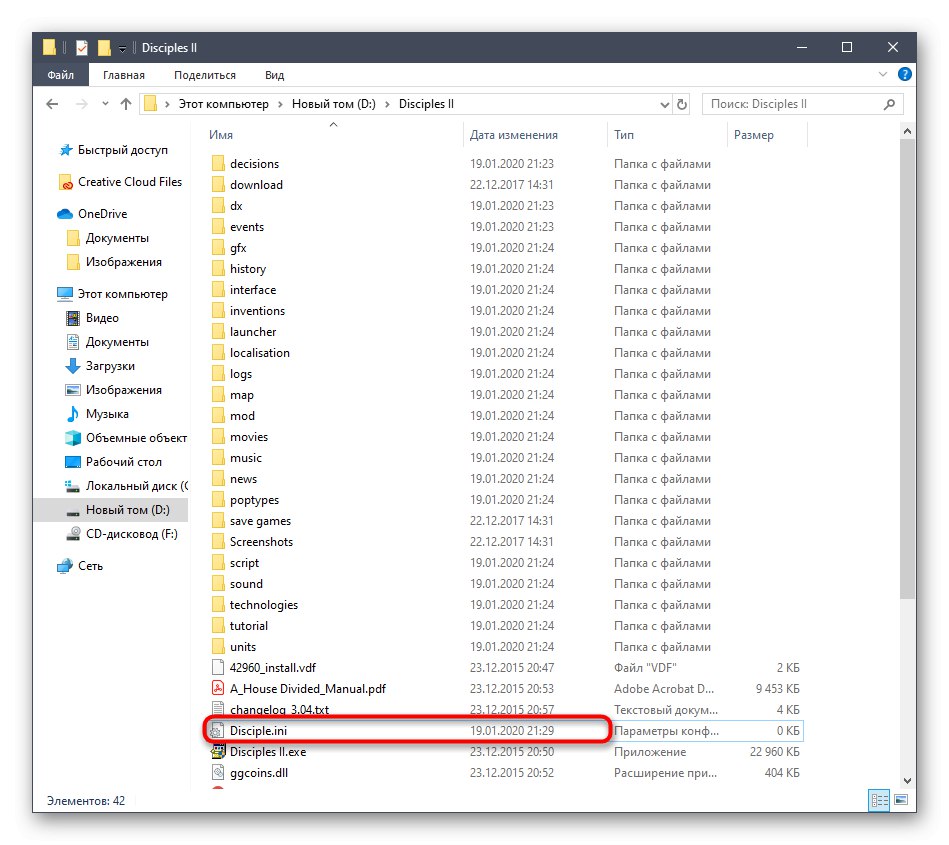Select the decisions folder
The image size is (949, 845).
254,163
